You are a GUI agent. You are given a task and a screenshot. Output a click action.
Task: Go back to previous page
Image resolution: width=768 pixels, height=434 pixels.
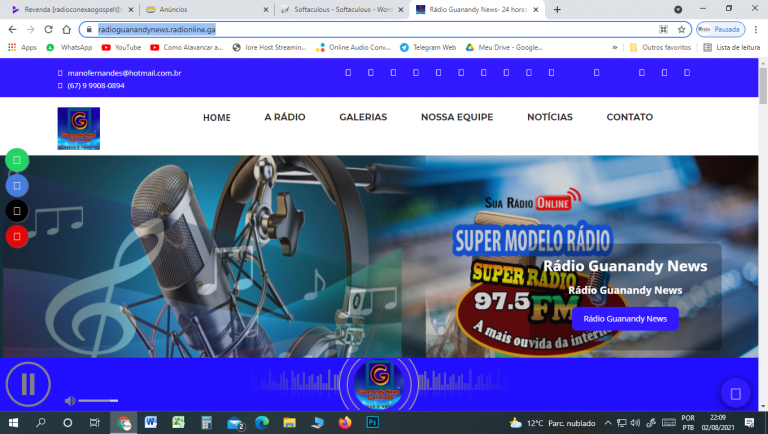coord(12,29)
